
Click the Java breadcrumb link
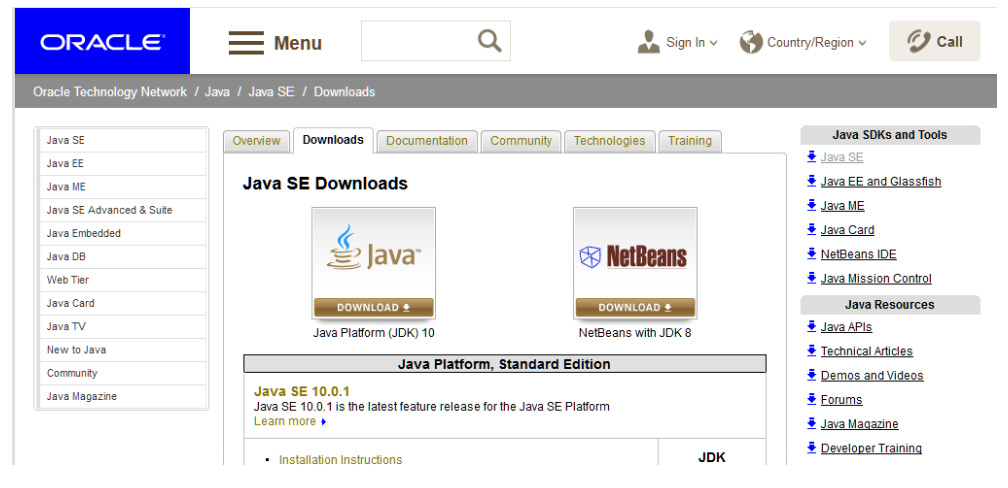tap(217, 92)
